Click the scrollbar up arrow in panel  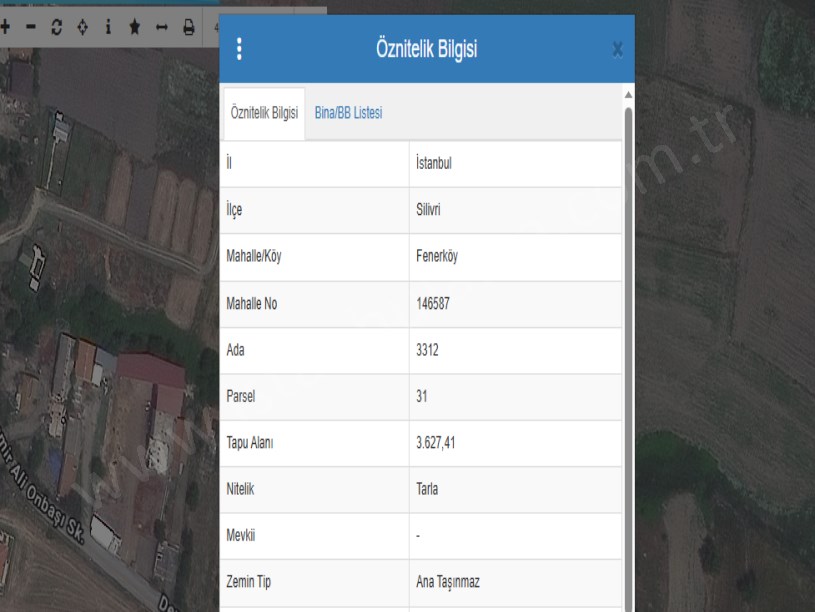pos(628,95)
